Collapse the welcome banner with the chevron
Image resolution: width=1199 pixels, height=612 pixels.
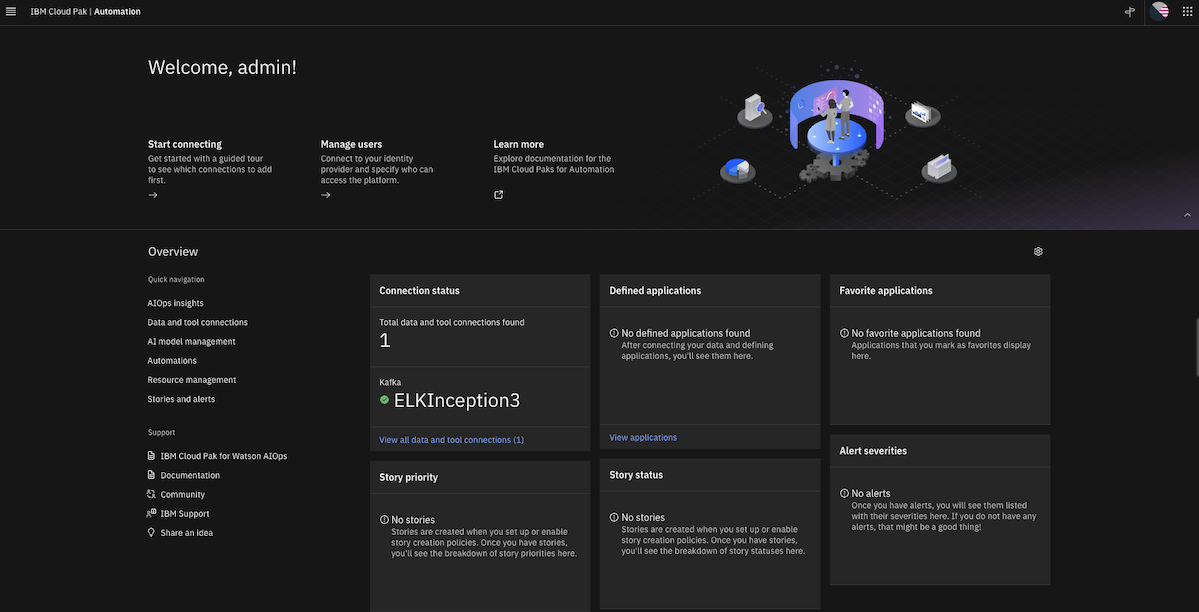point(1187,215)
